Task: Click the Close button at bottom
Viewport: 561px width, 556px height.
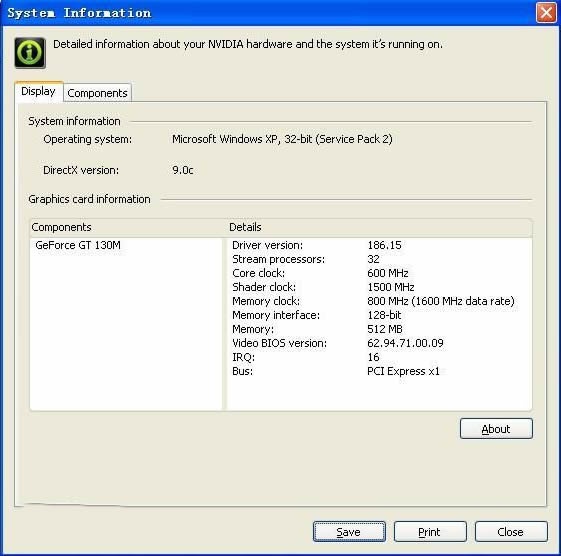Action: (511, 532)
